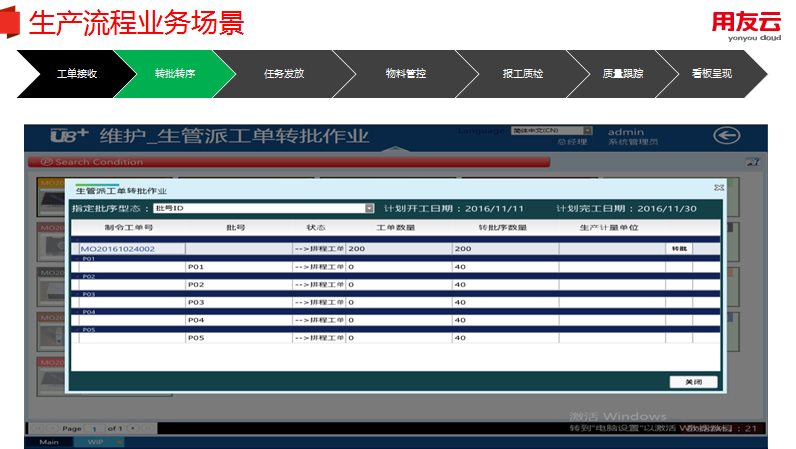796x449 pixels.
Task: Switch to the WIP tab
Action: (97, 441)
